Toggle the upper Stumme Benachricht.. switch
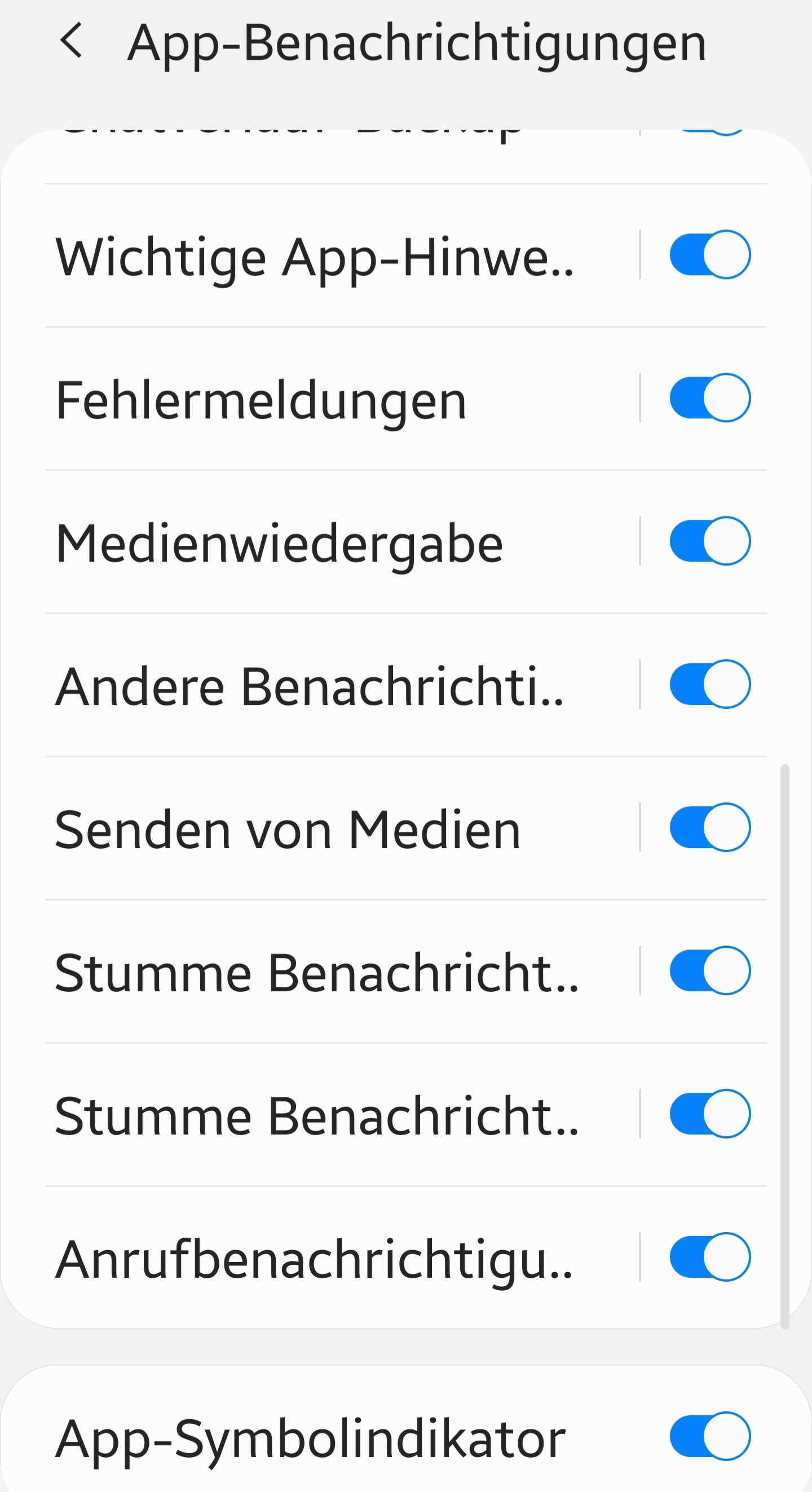The width and height of the screenshot is (812, 1492). pos(709,971)
